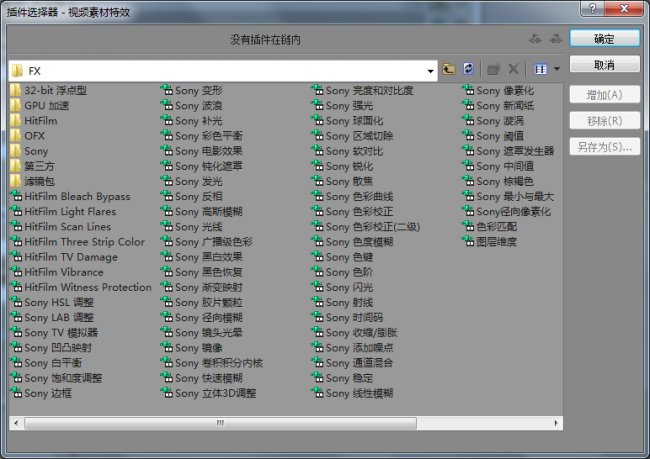Click the 取消 button
Viewport: 650px width, 459px height.
pos(604,65)
